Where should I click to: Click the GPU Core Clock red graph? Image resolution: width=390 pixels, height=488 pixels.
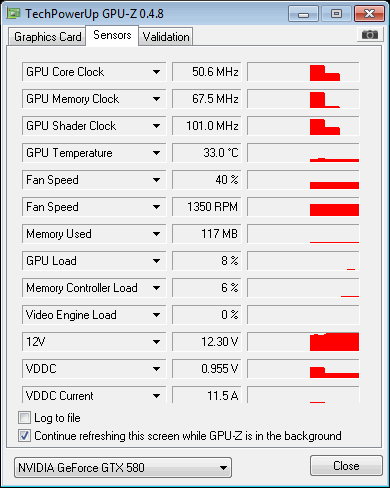[303, 72]
